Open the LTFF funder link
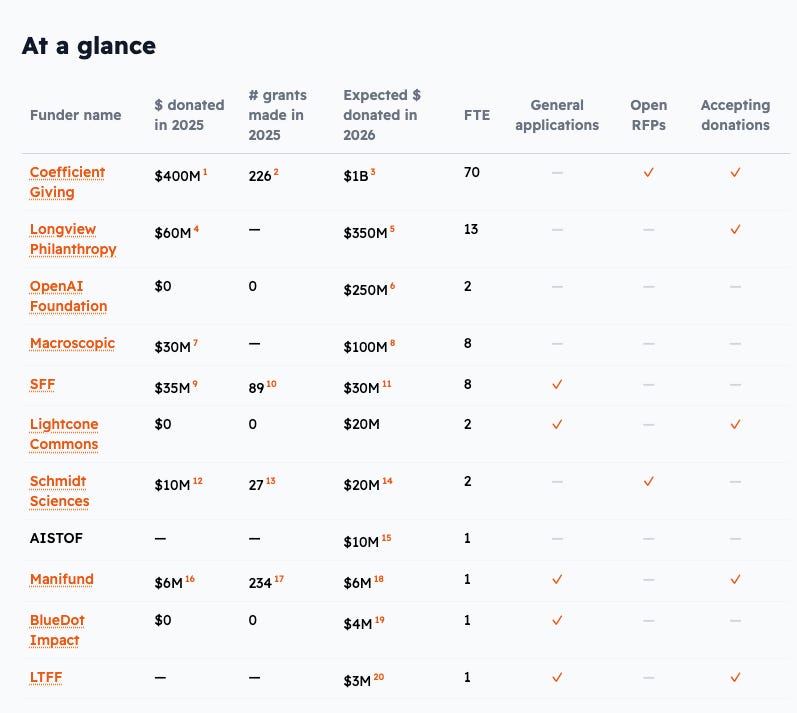The height and width of the screenshot is (713, 797). tap(46, 677)
